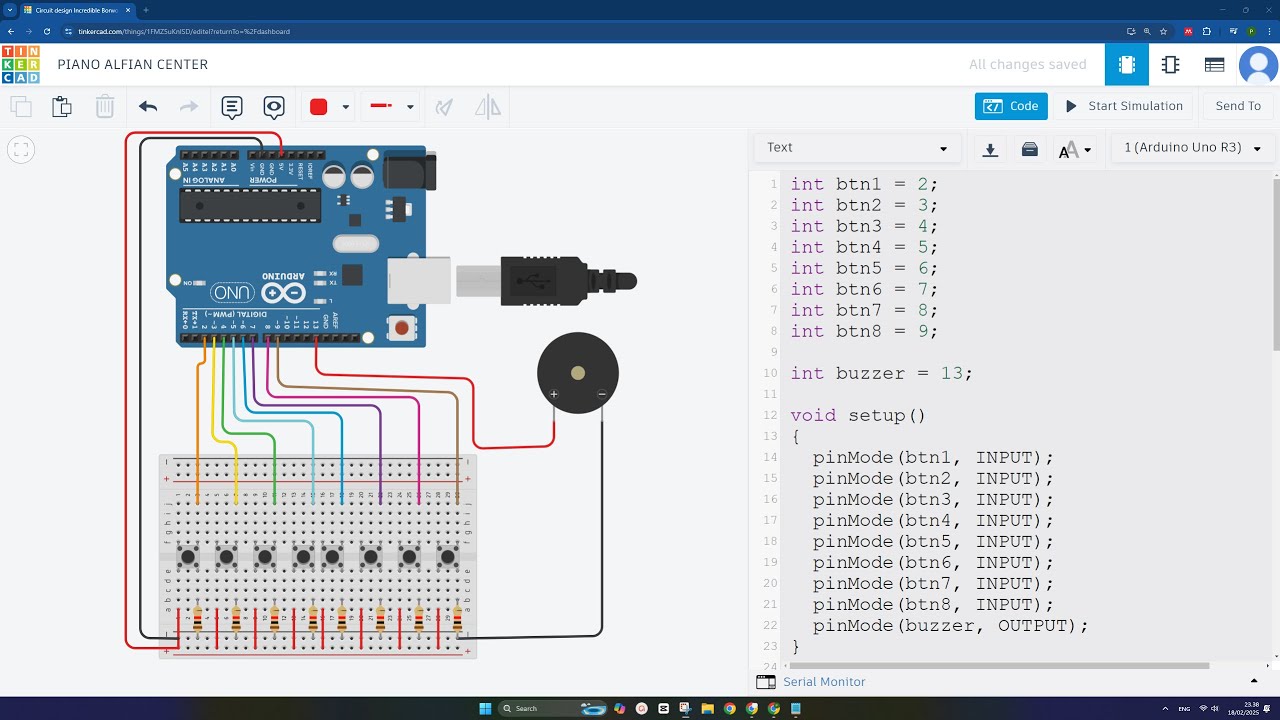Open the Component List view icon

point(1214,65)
